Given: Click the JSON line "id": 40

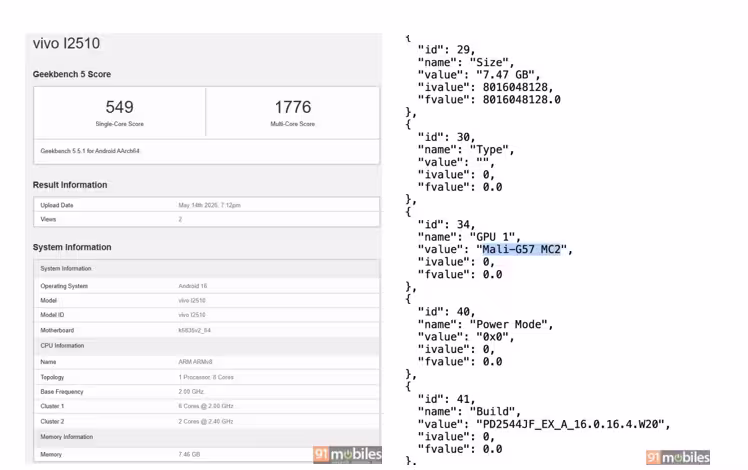Looking at the screenshot, I should (x=447, y=312).
